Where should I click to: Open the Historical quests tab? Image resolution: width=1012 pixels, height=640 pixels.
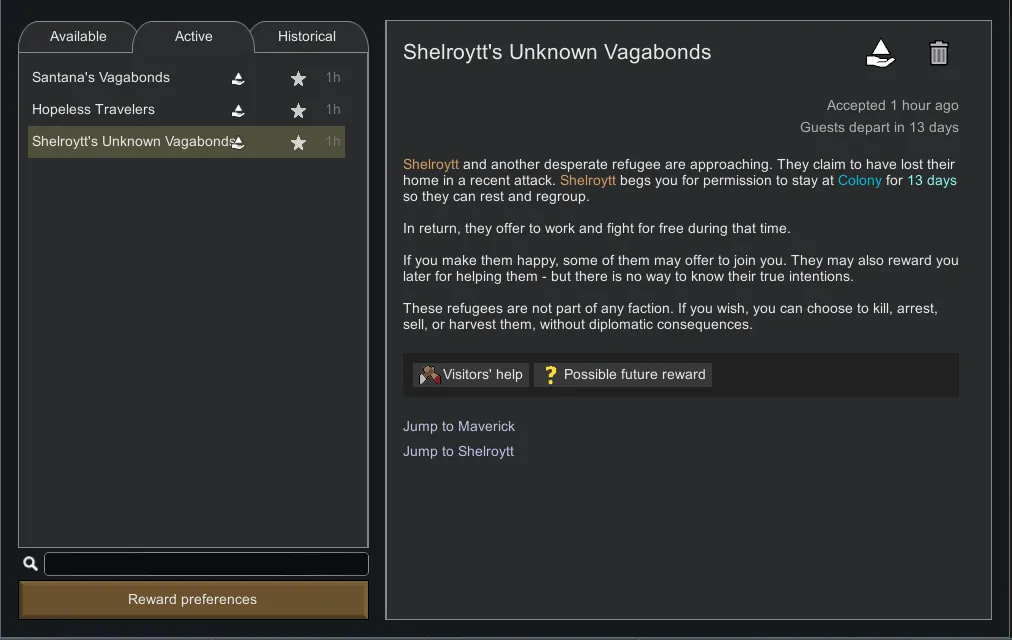click(307, 37)
